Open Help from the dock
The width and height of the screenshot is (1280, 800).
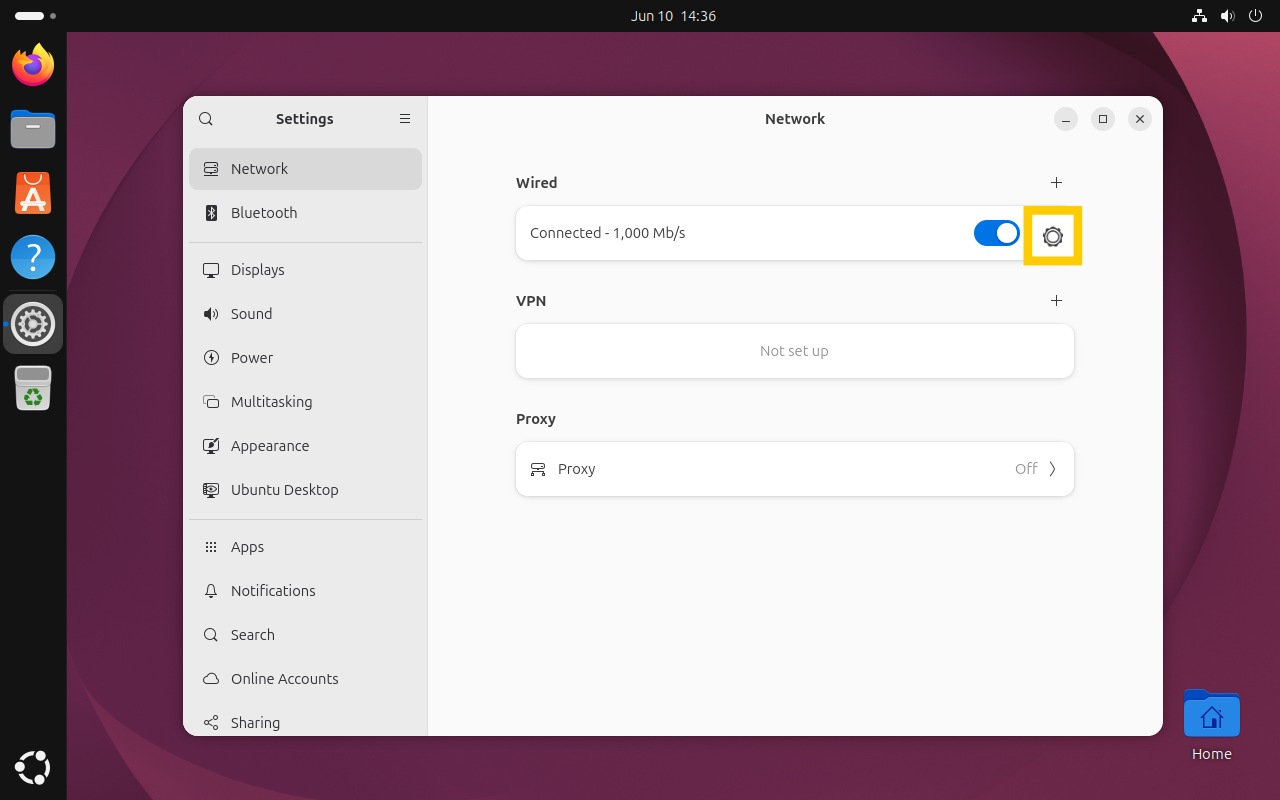[x=33, y=258]
